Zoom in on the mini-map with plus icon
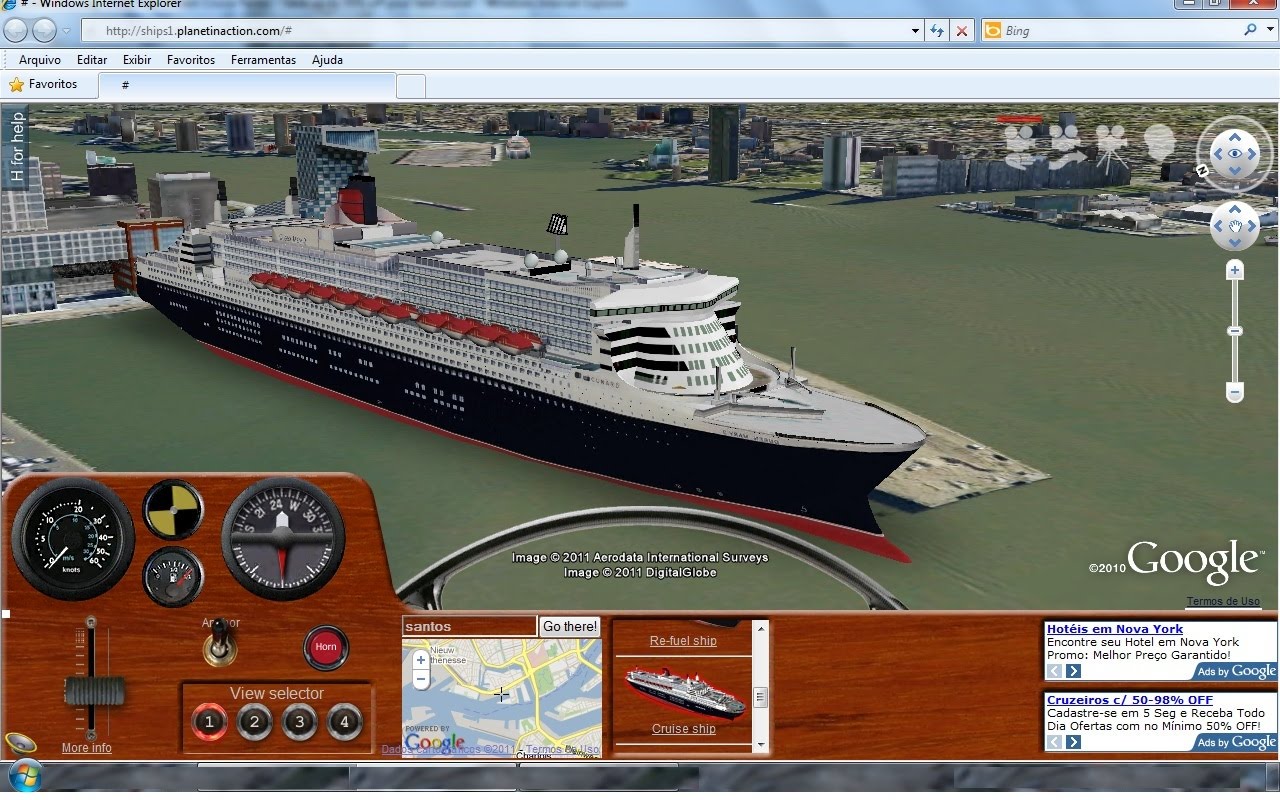1280x800 pixels. pyautogui.click(x=421, y=658)
